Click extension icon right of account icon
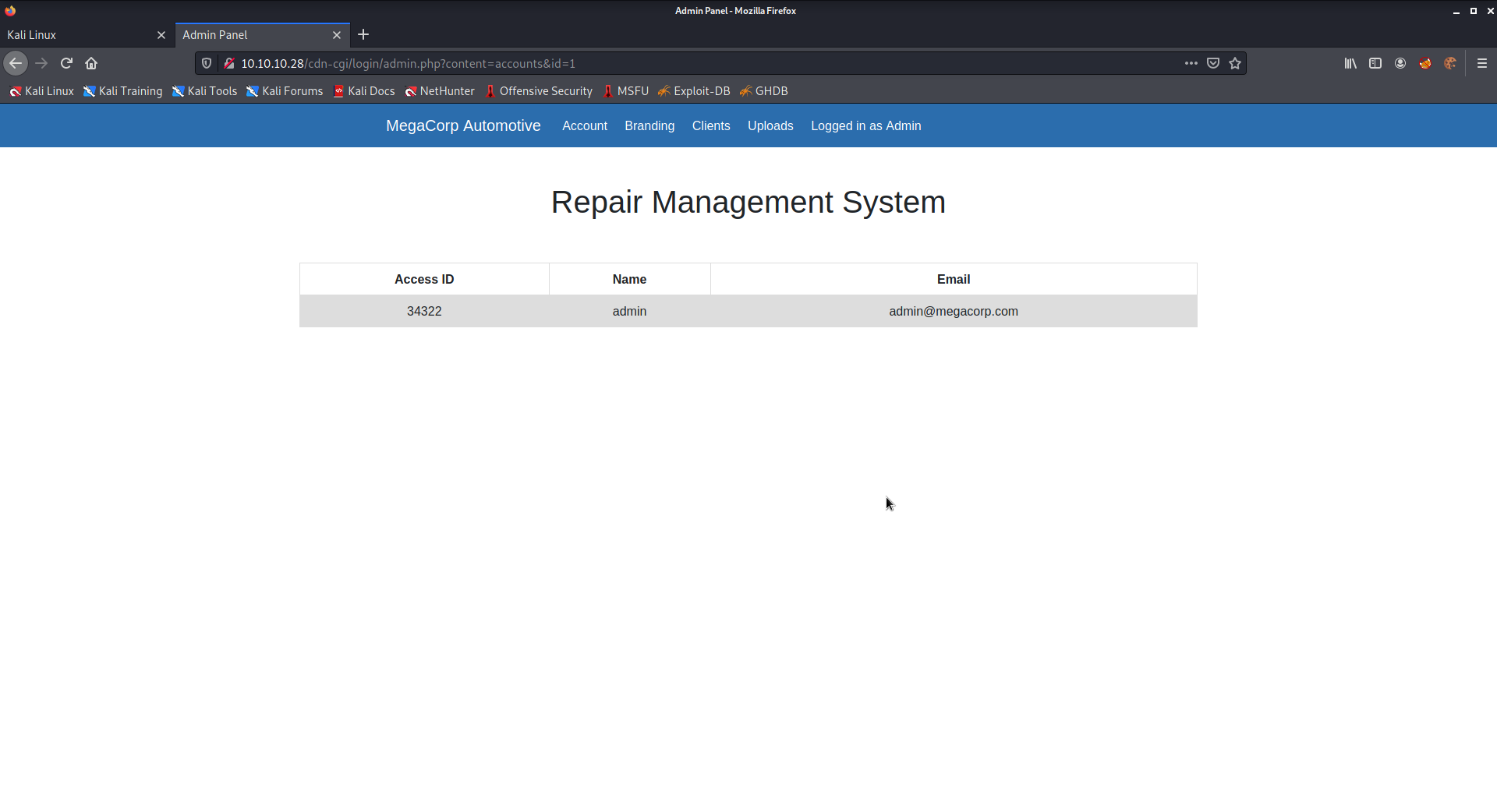The image size is (1497, 812). [x=1425, y=63]
